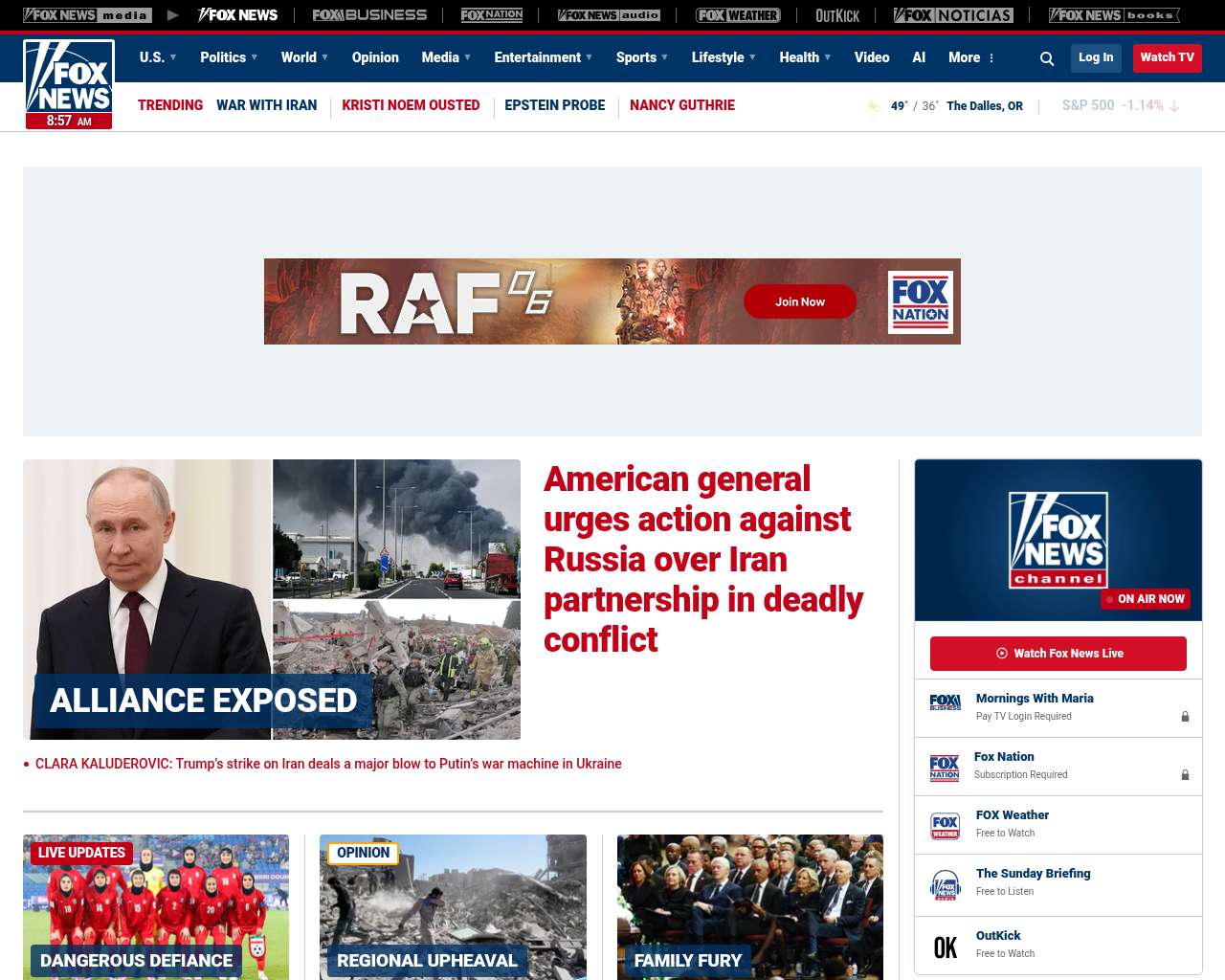The image size is (1225, 980).
Task: Go to the Opinion section
Action: pyautogui.click(x=375, y=57)
